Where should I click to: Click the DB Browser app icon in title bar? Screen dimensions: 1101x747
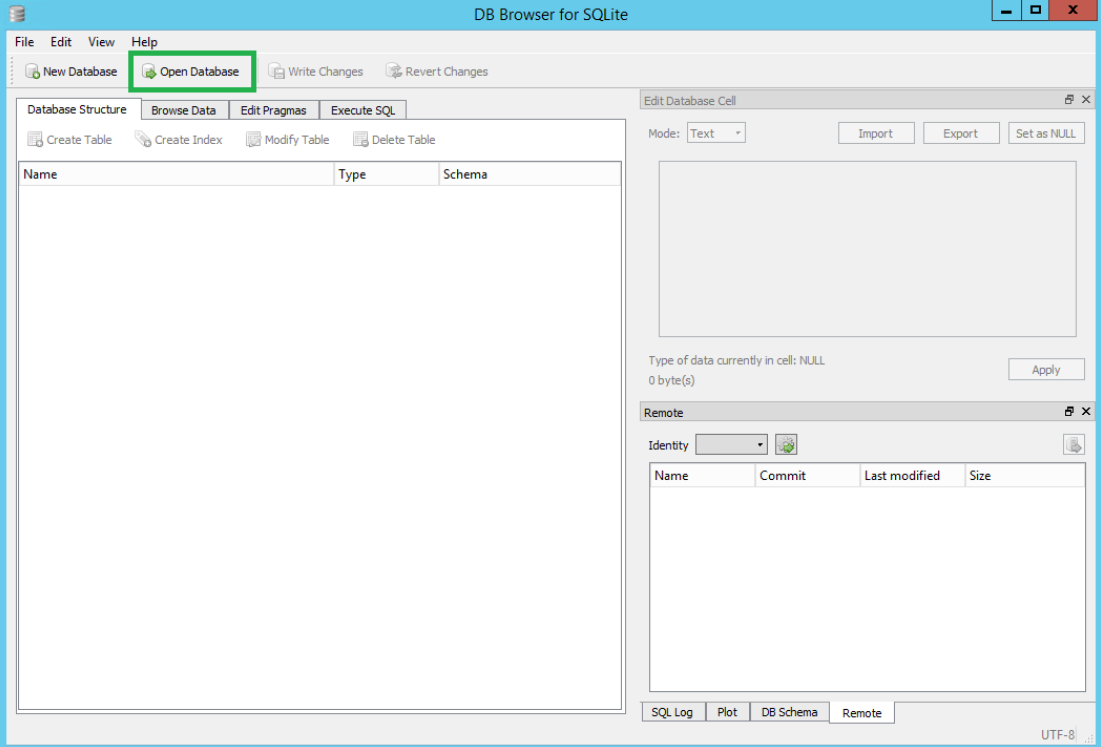(x=17, y=13)
